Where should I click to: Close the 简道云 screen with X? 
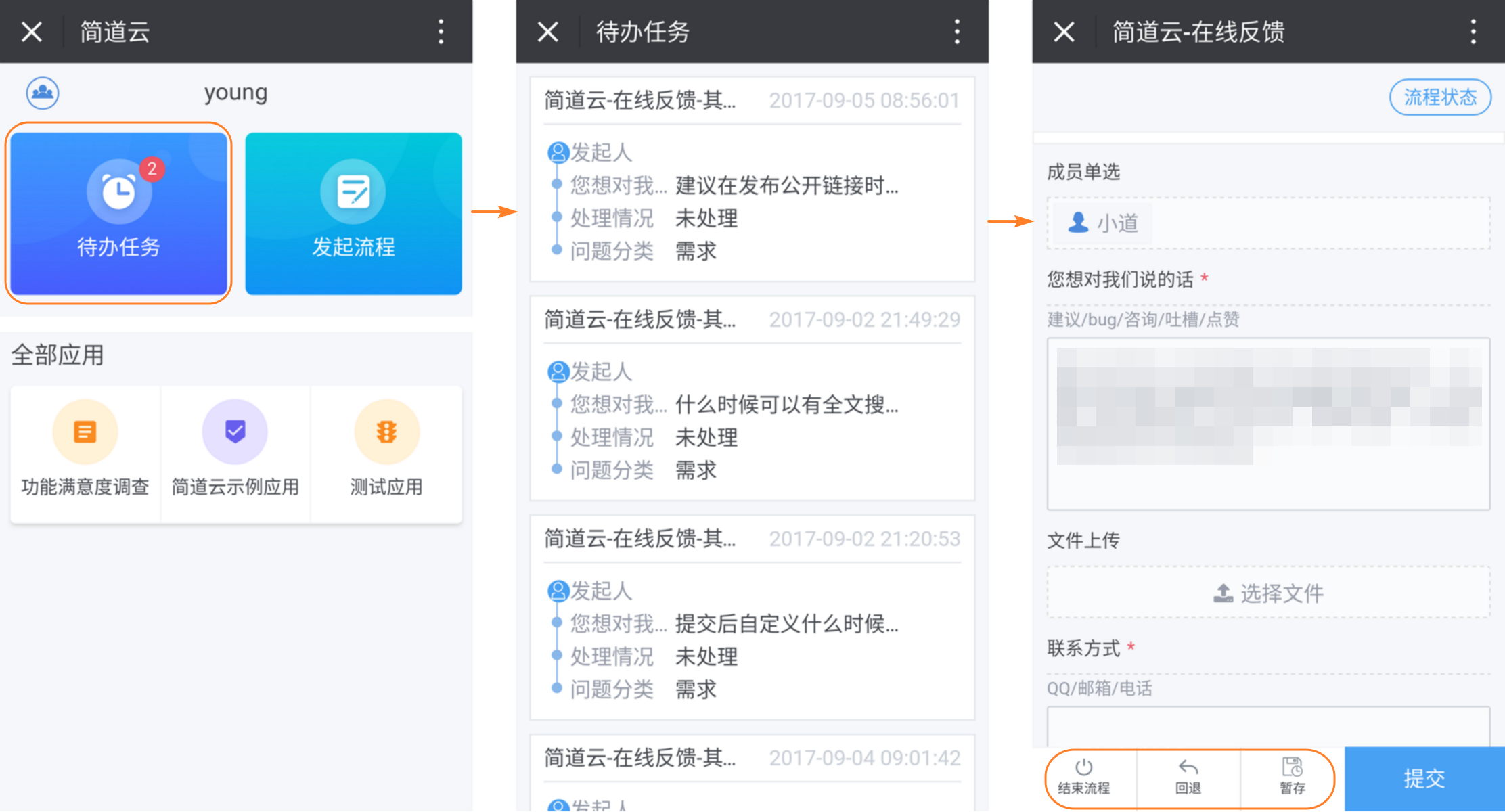pos(32,32)
